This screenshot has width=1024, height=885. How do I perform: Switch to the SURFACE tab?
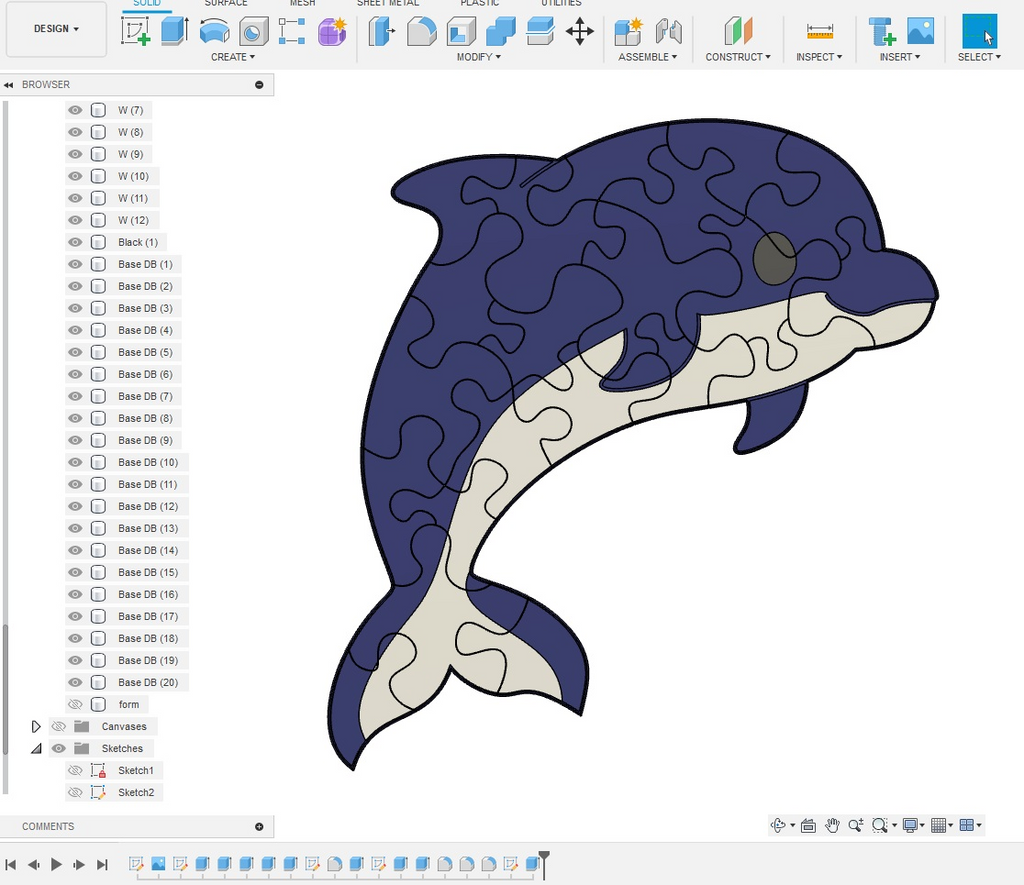[226, 3]
